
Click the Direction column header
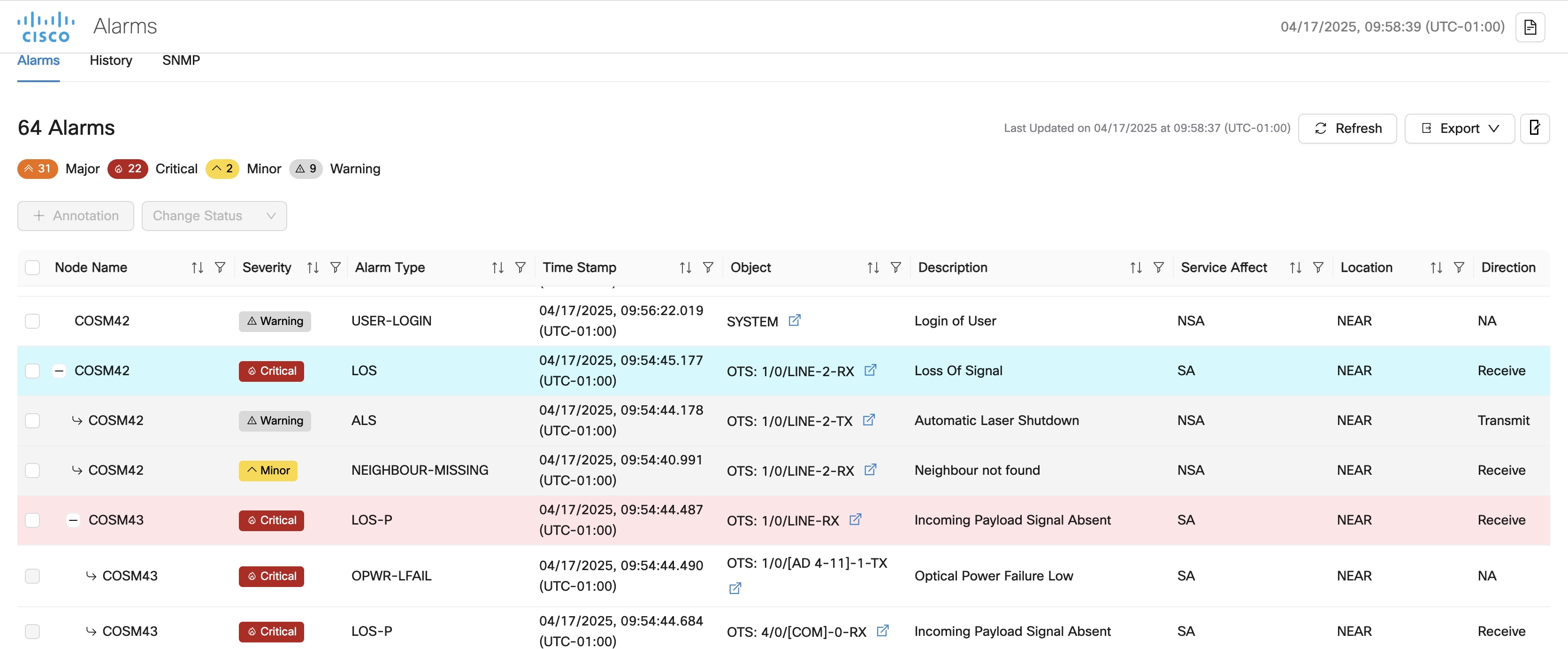[1508, 267]
